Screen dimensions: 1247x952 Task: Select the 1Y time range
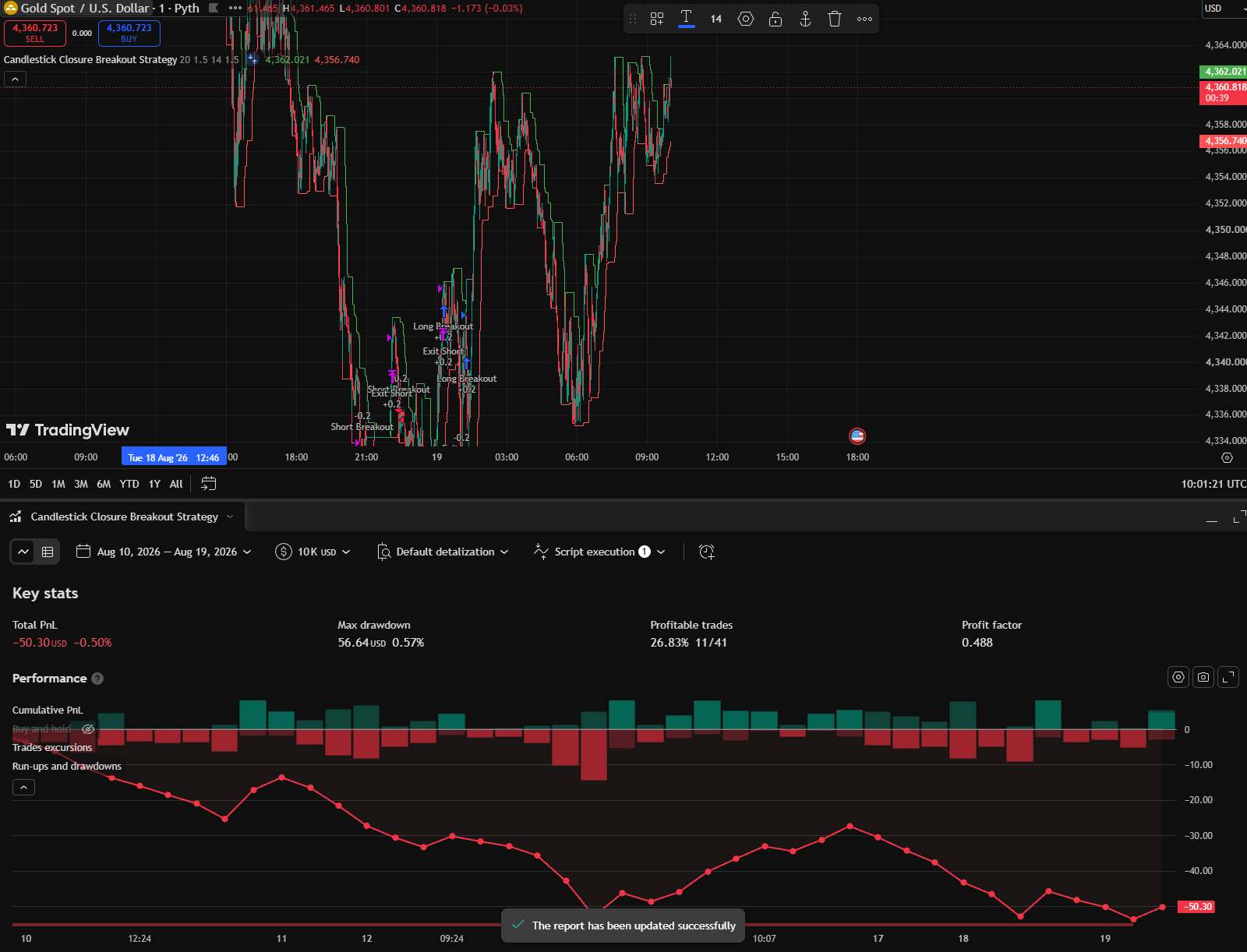pos(154,484)
